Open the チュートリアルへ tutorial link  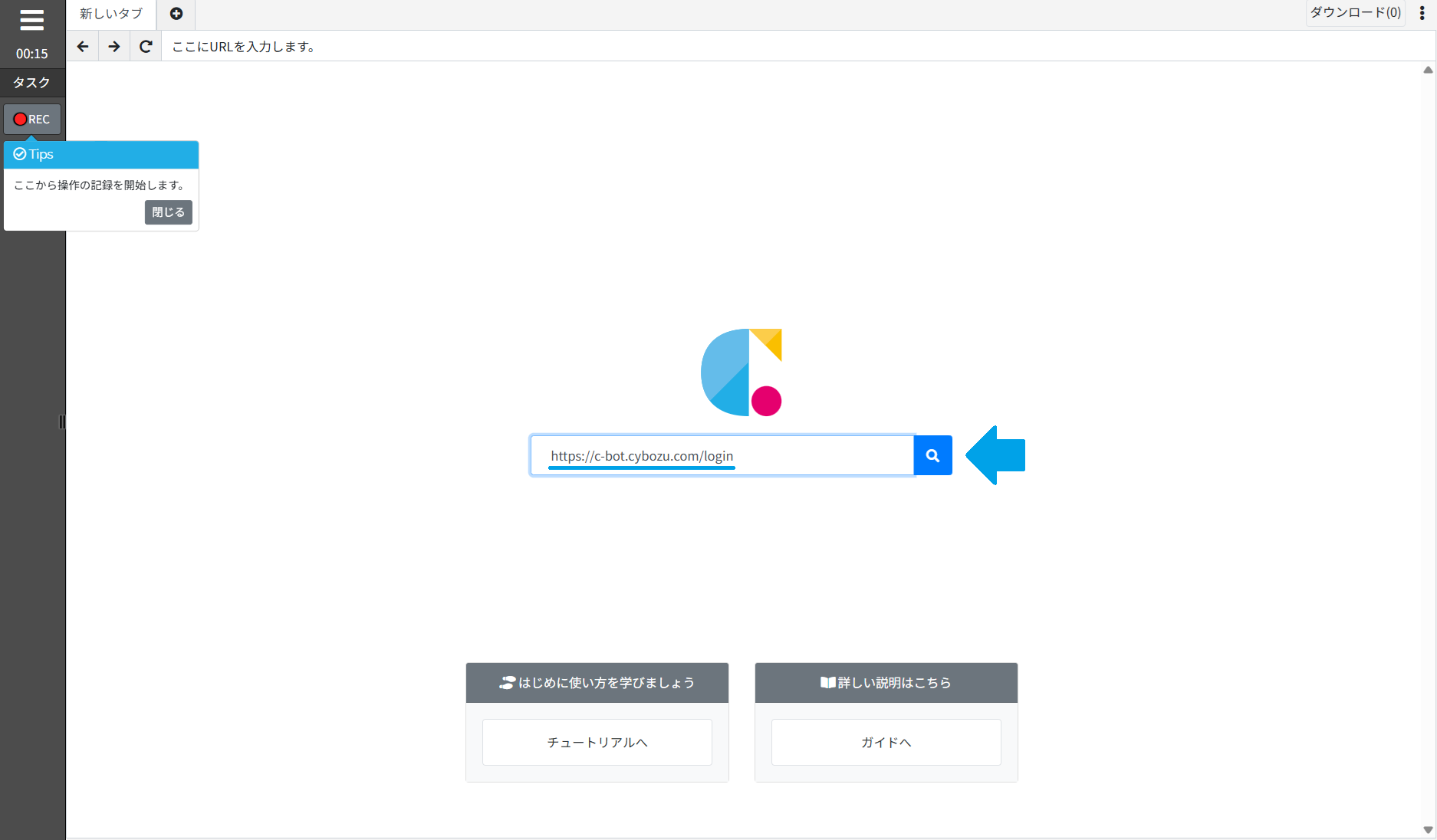coord(597,742)
